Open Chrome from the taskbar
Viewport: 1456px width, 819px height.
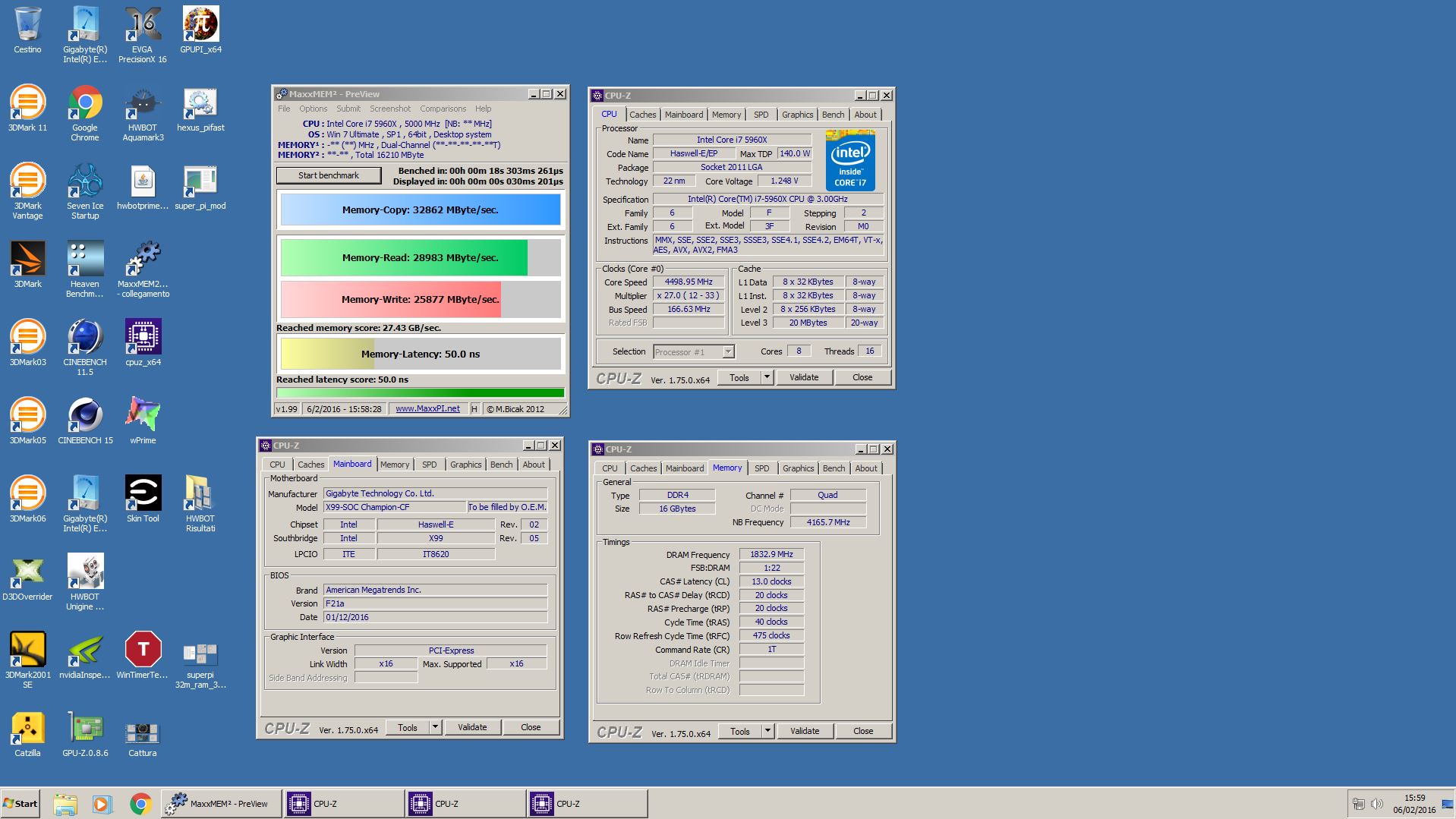point(140,804)
